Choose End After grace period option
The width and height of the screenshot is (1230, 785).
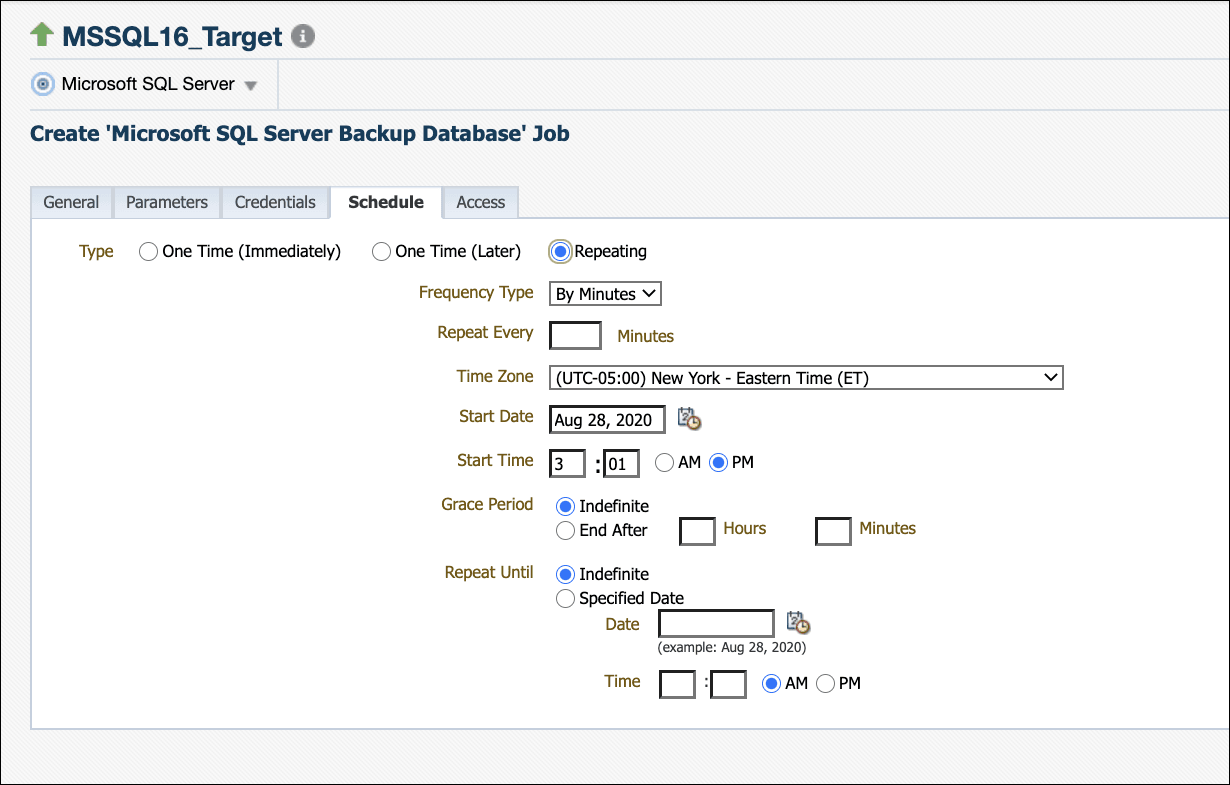pos(565,530)
